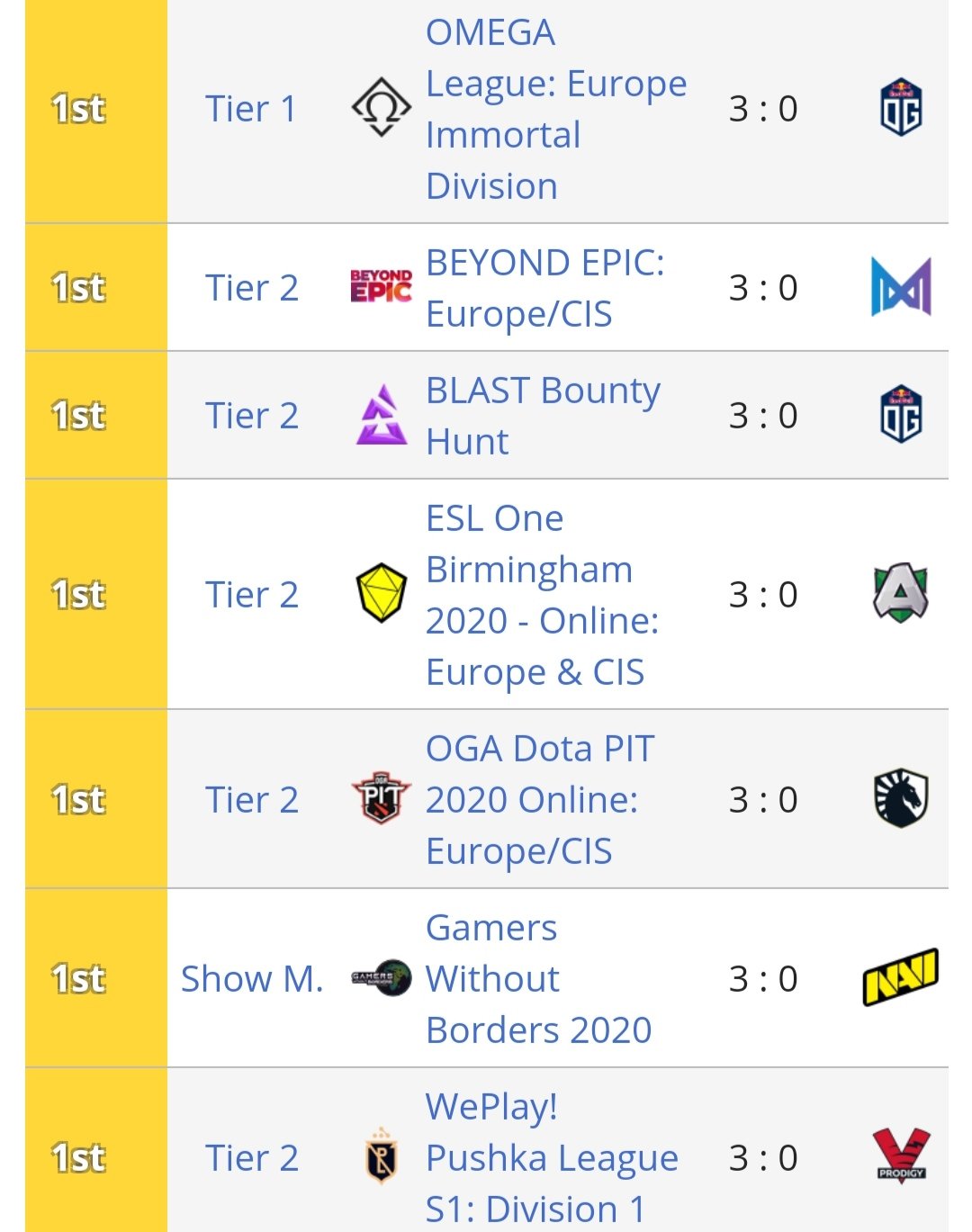Click the Natus Vincere team logo

900,978
